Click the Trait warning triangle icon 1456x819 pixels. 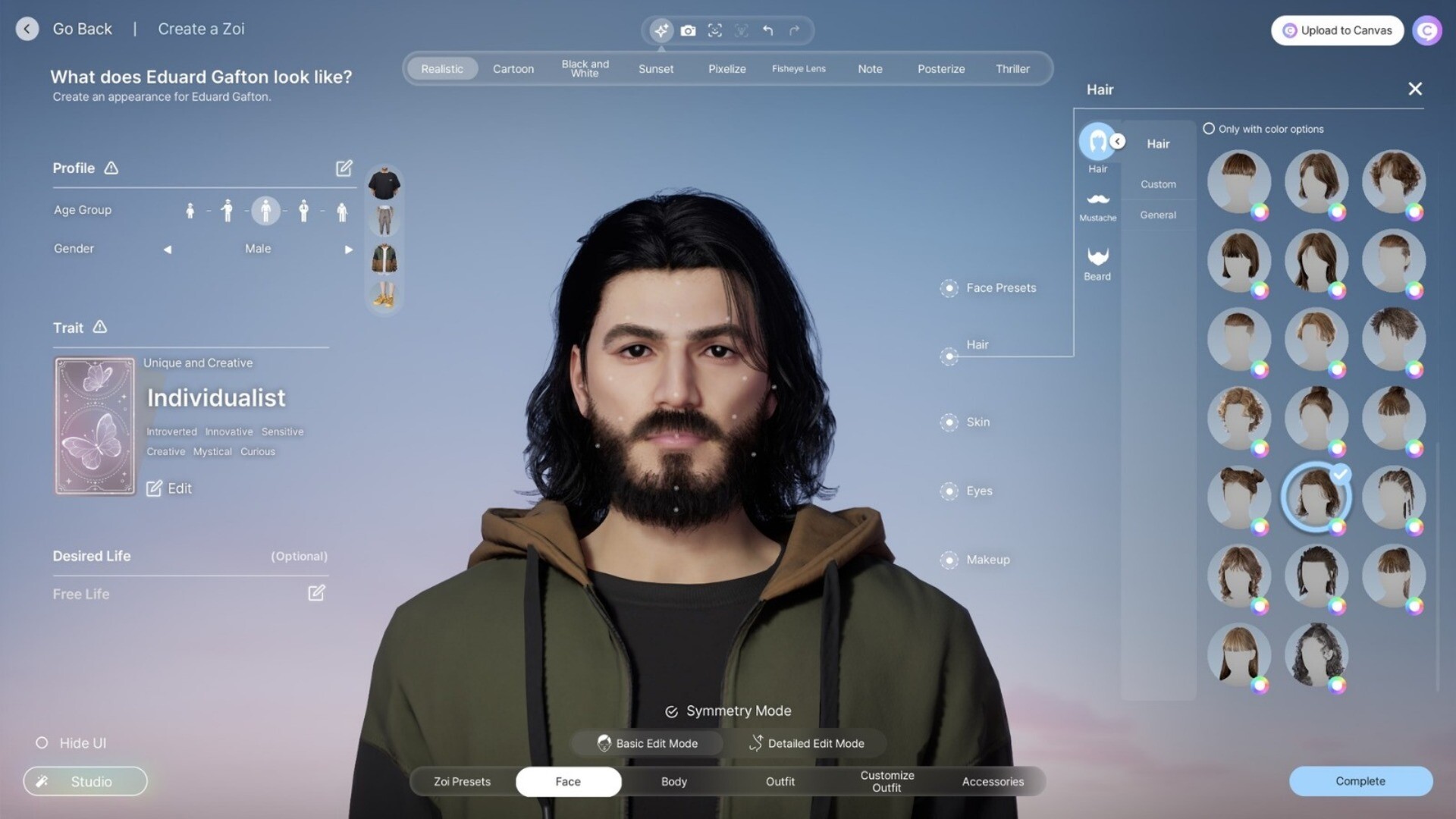(100, 327)
